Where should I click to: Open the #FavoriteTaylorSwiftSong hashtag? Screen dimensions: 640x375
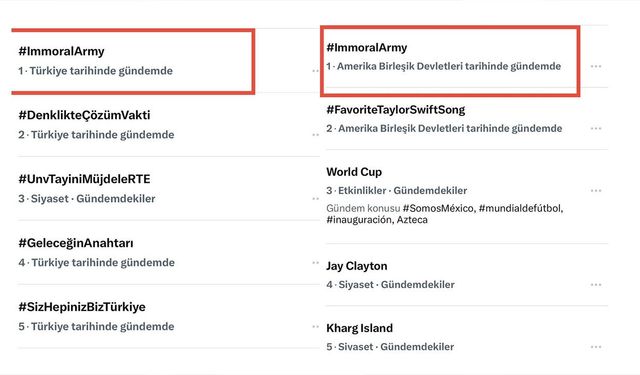tap(396, 110)
